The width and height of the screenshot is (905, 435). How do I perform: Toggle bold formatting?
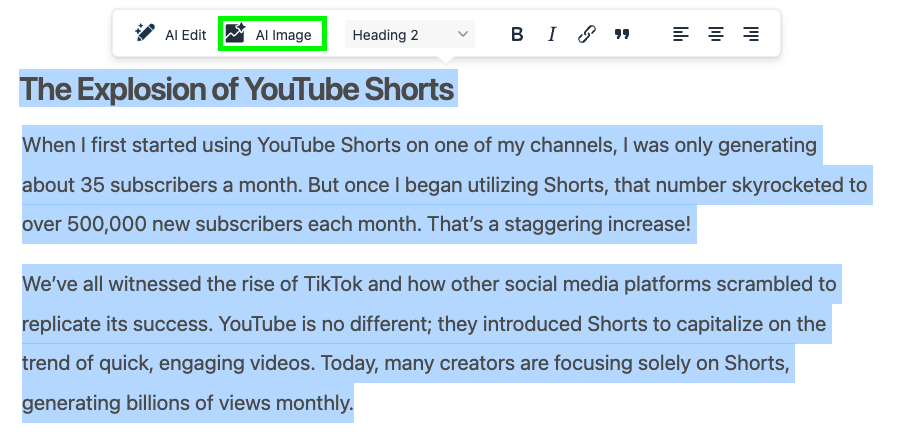tap(517, 35)
